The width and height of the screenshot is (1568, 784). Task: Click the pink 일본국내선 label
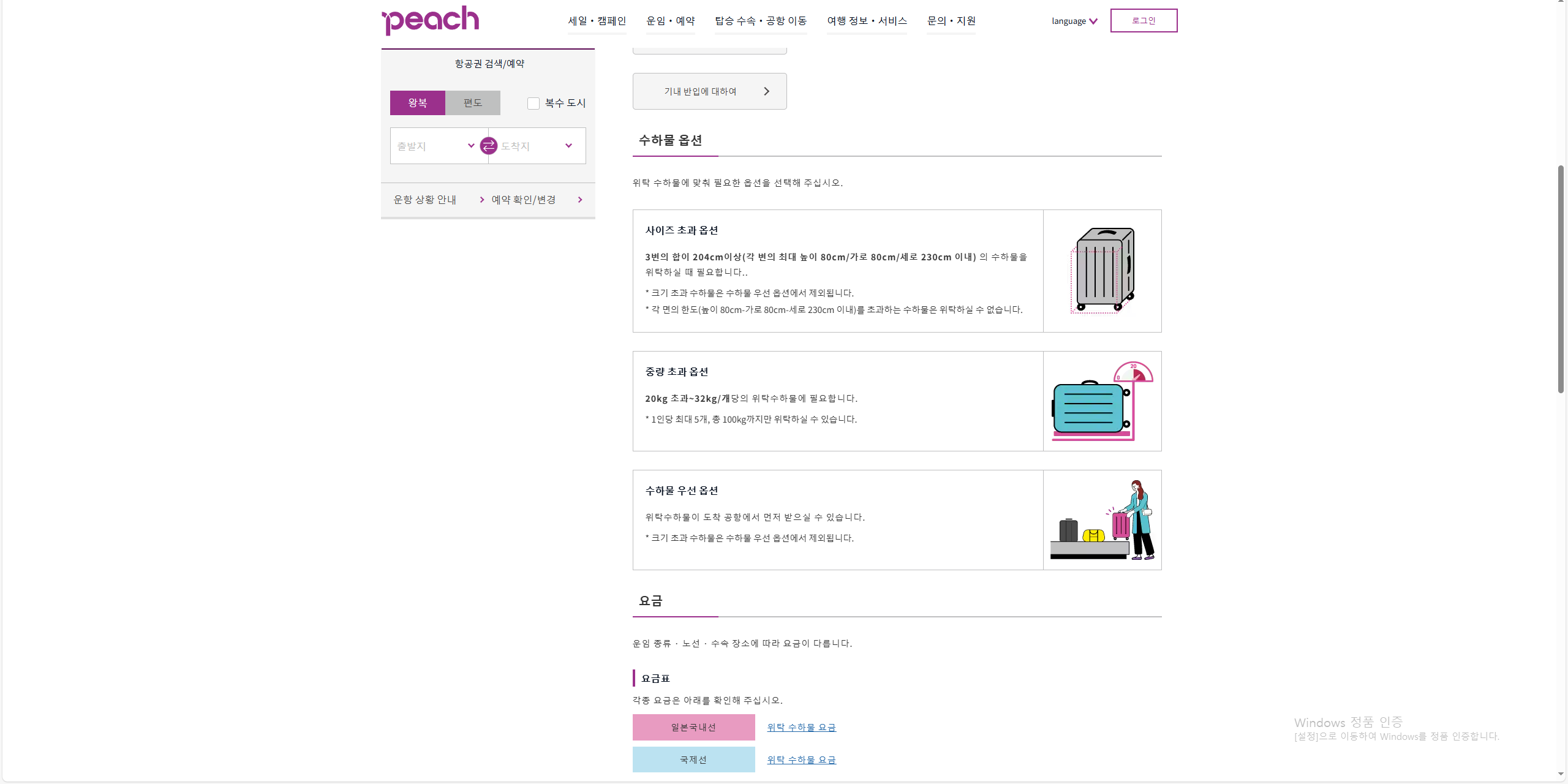click(x=693, y=727)
